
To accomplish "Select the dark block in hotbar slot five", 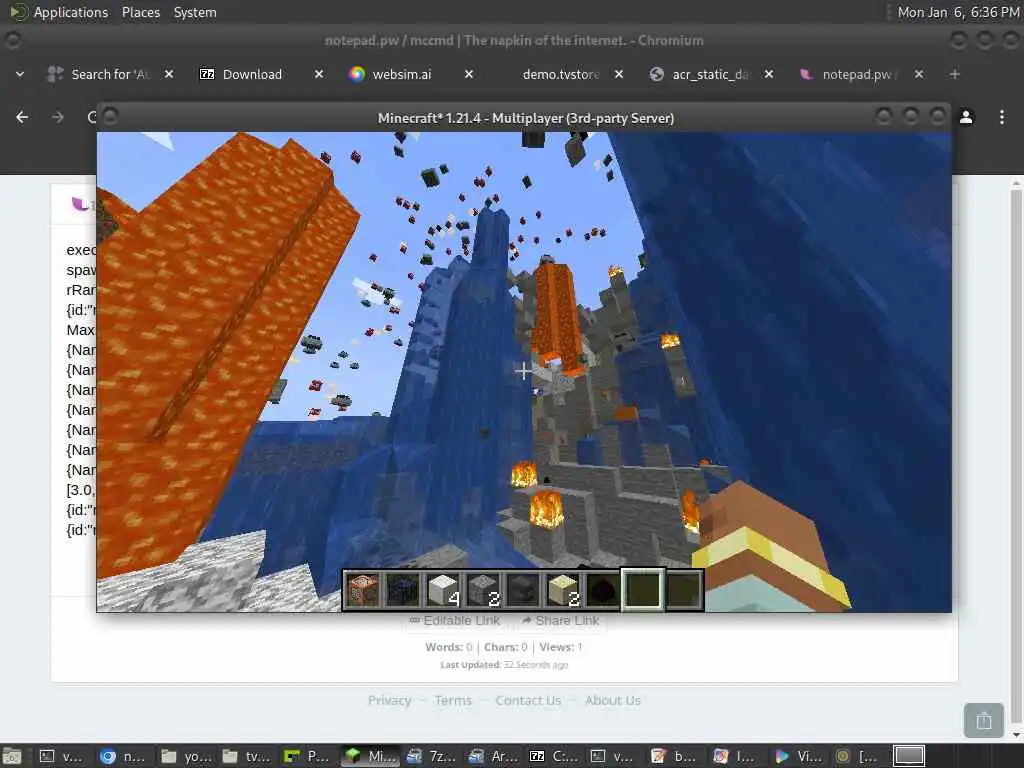I will (x=522, y=590).
